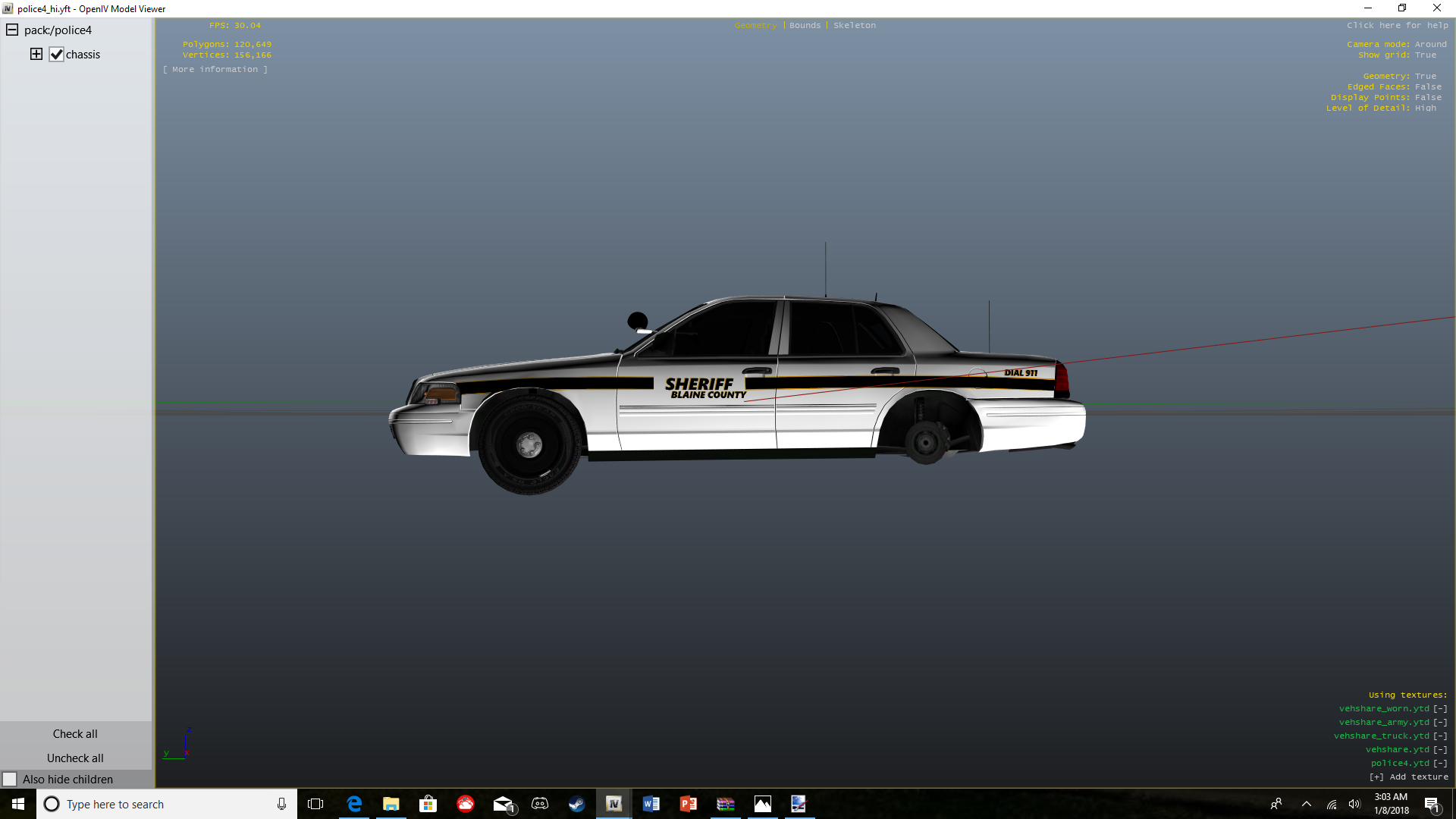Screen dimensions: 1456x819
Task: Open Click here for help
Action: pyautogui.click(x=1397, y=25)
